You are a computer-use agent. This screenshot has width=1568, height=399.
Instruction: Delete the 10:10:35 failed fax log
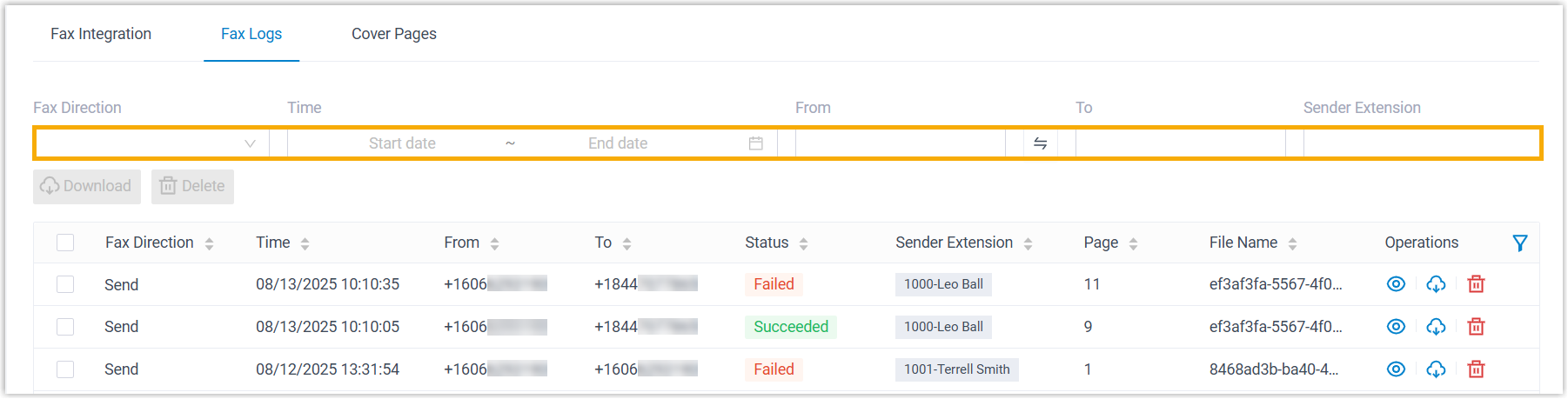(x=1476, y=284)
